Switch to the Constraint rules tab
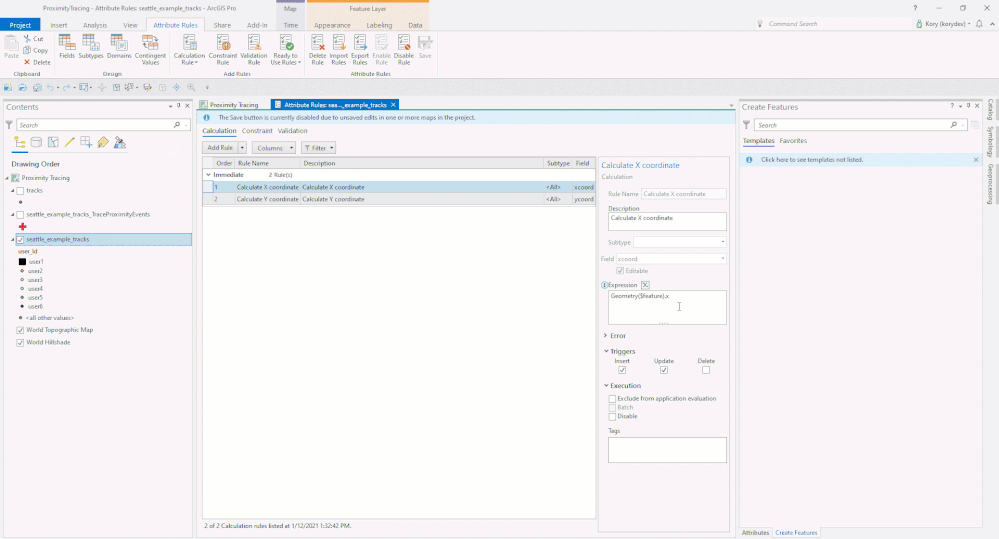 point(257,131)
